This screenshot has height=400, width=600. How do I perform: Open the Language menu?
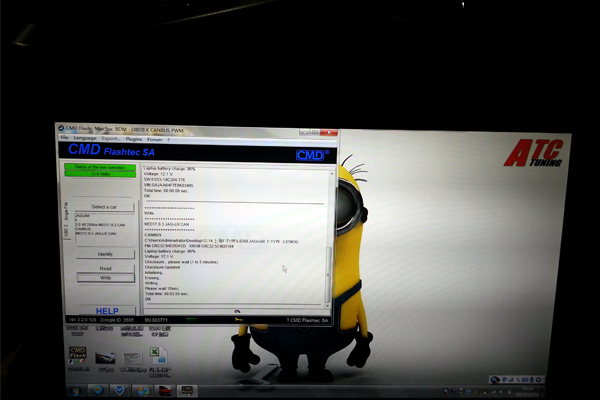point(85,138)
